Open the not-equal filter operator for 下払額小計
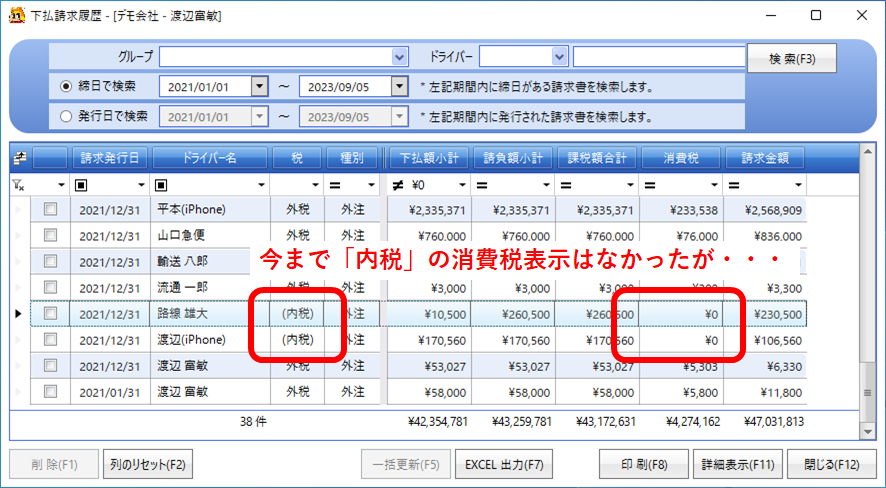Screen dimensions: 886x488 coord(397,185)
